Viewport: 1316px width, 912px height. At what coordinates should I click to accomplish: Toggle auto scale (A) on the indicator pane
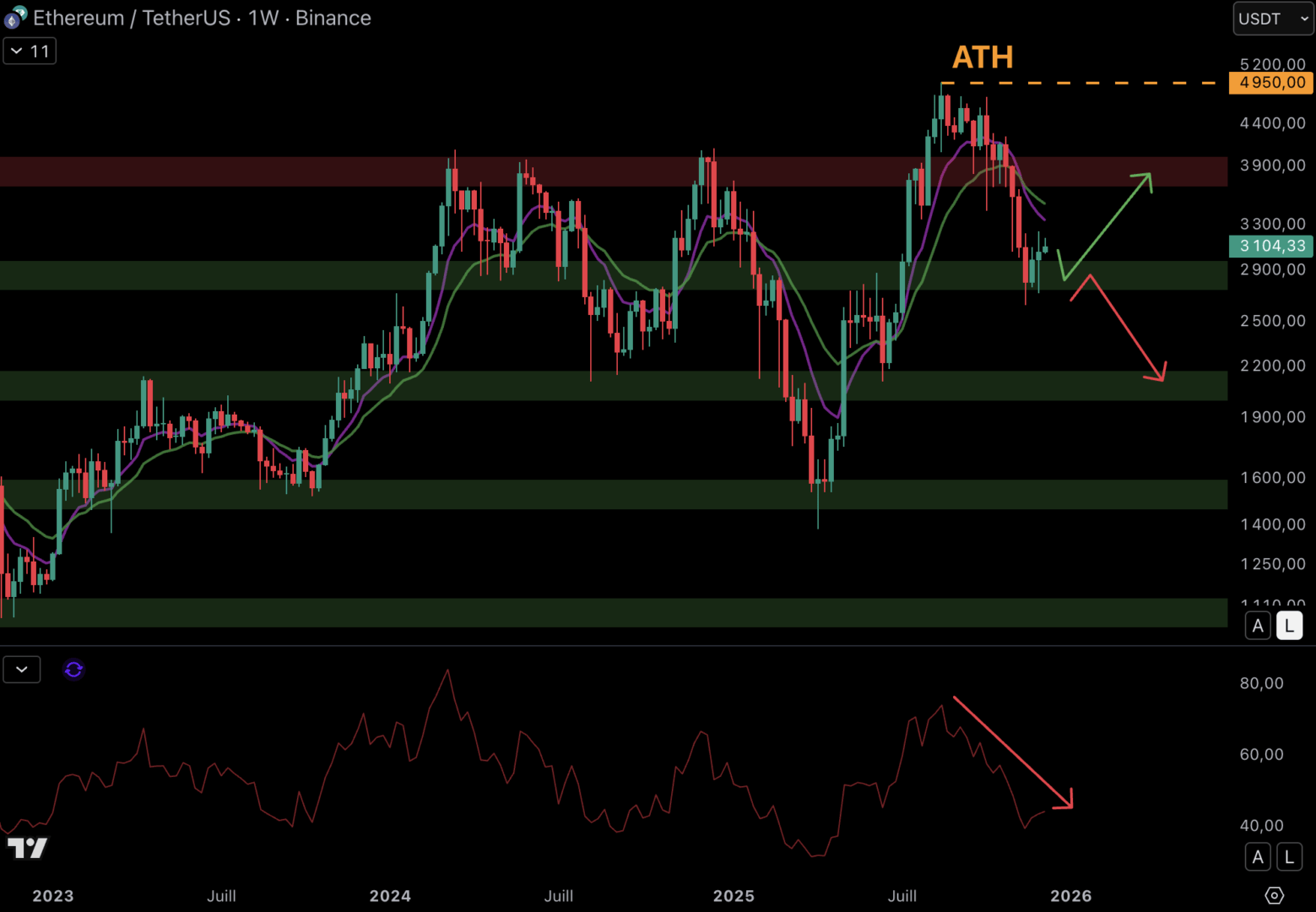1258,857
